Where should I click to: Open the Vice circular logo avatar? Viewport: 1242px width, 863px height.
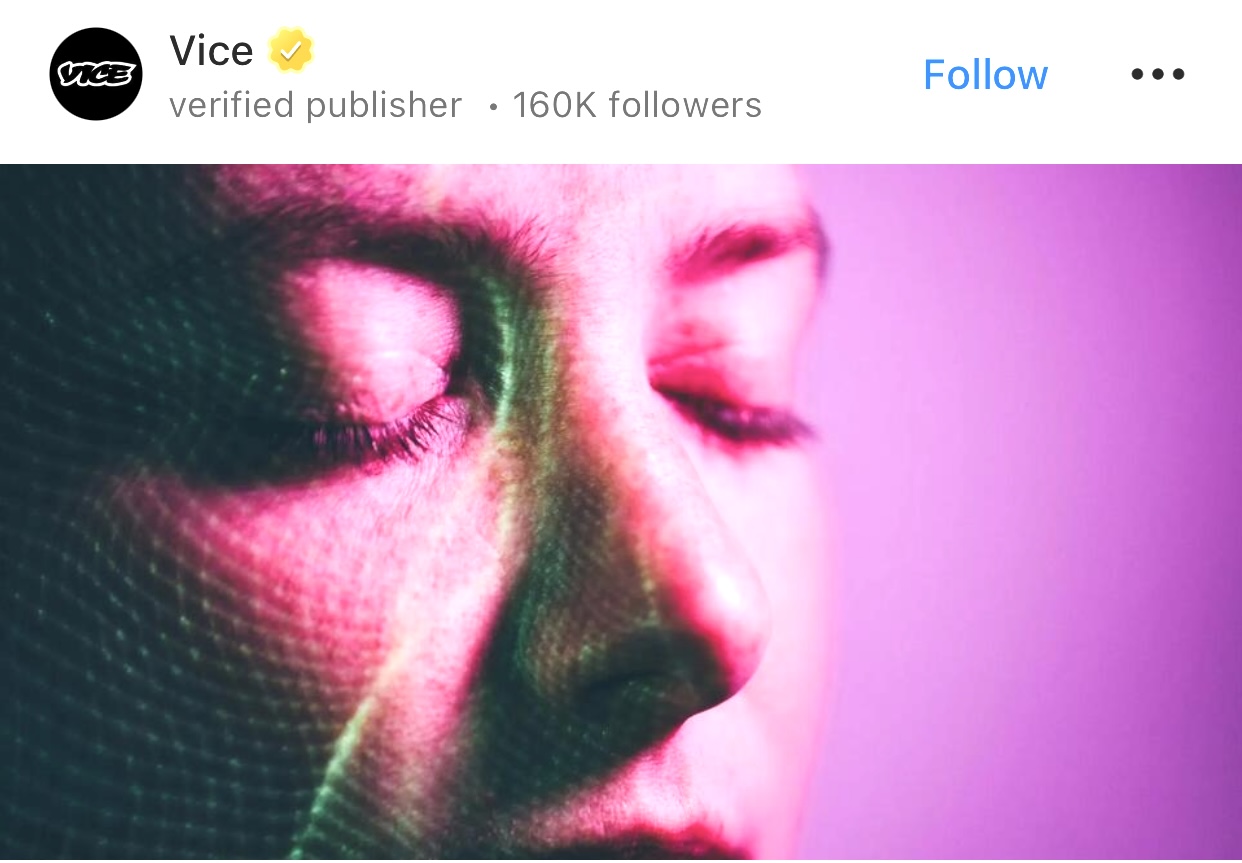(x=96, y=75)
